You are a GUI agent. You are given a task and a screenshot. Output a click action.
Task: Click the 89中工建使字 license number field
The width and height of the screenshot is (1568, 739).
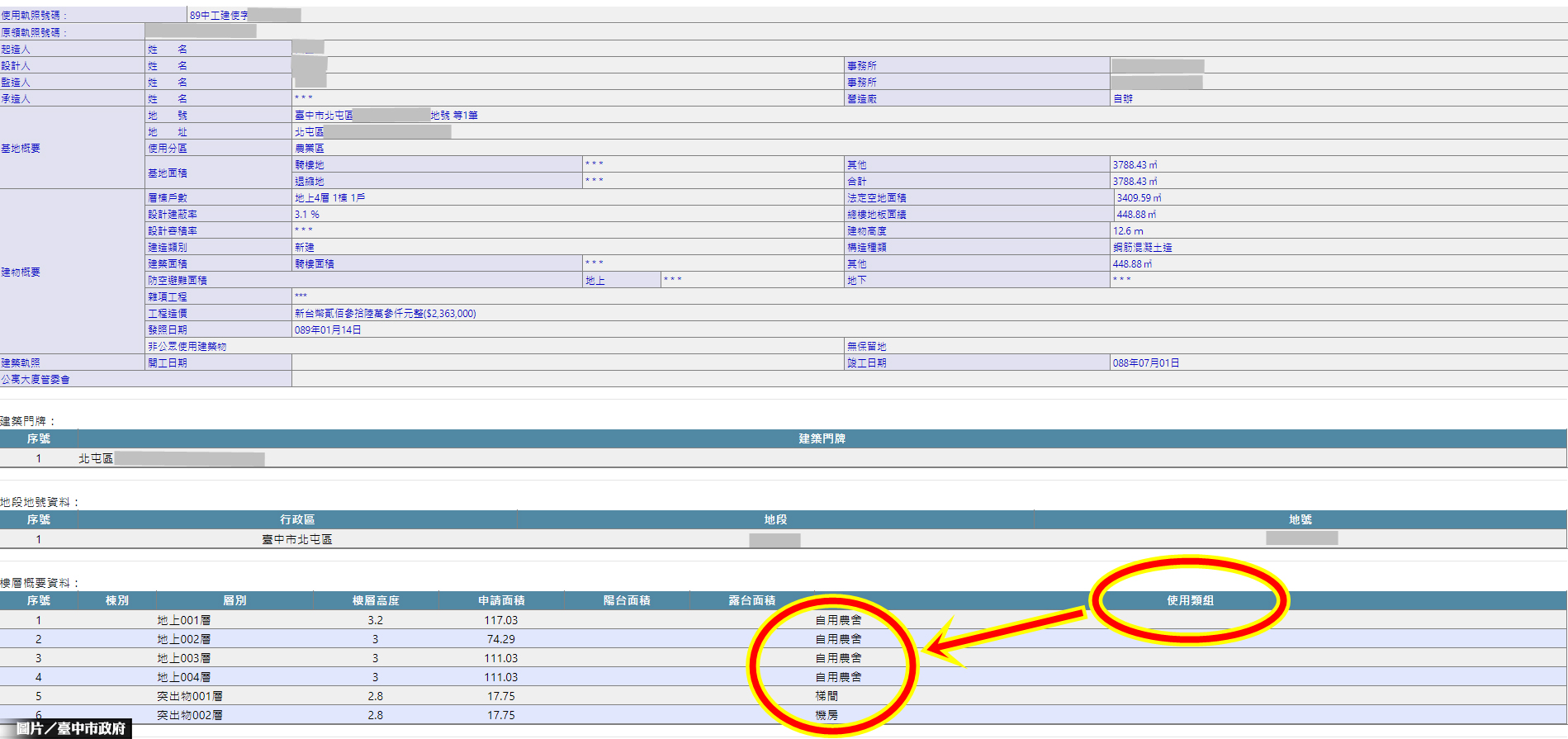(219, 15)
